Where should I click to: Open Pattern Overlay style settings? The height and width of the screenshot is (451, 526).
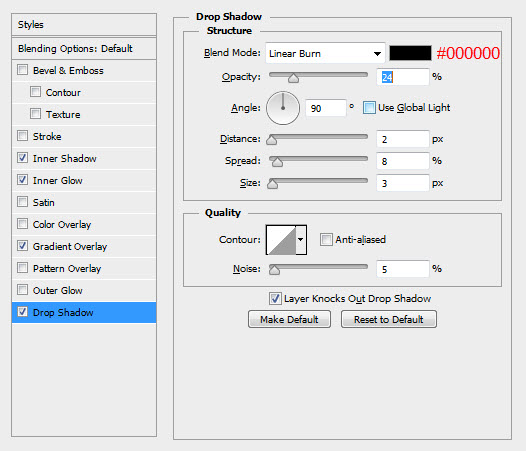[x=84, y=268]
